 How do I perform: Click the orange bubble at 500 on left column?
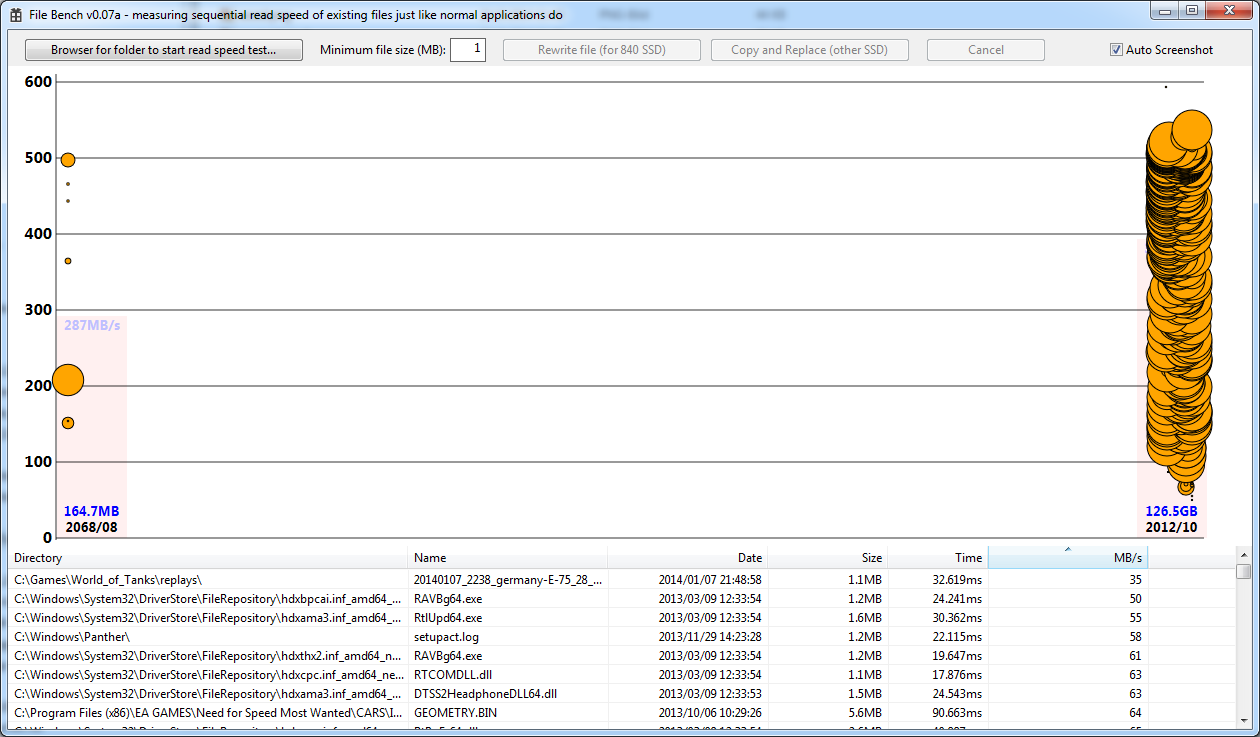[68, 160]
